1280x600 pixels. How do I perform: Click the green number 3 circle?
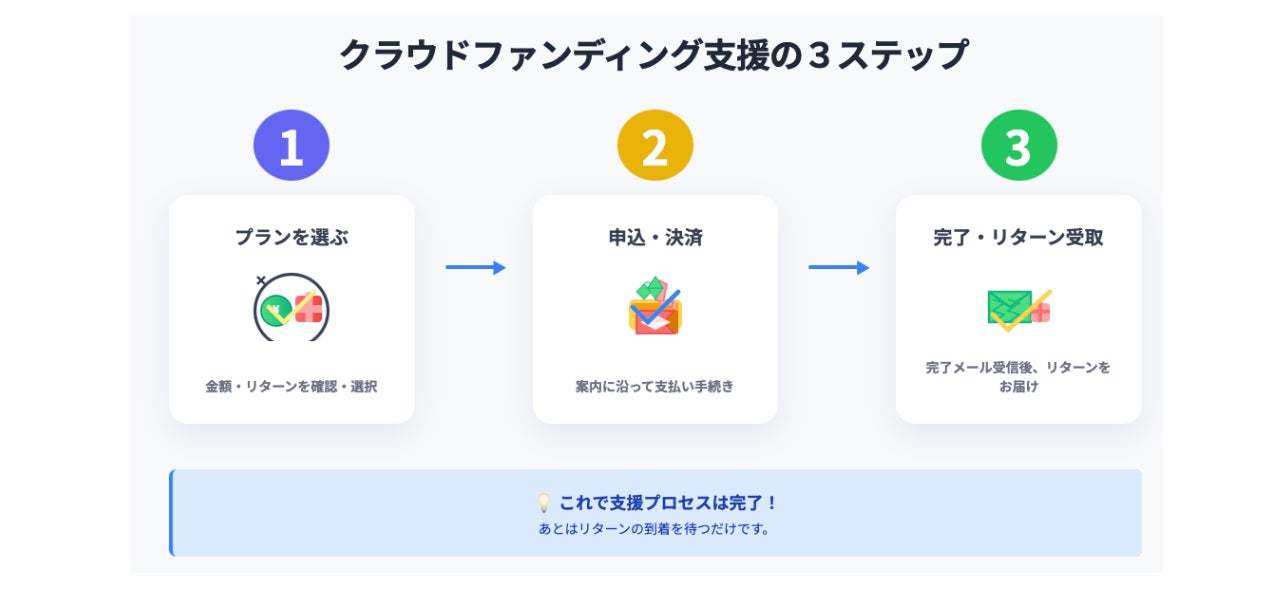1018,146
